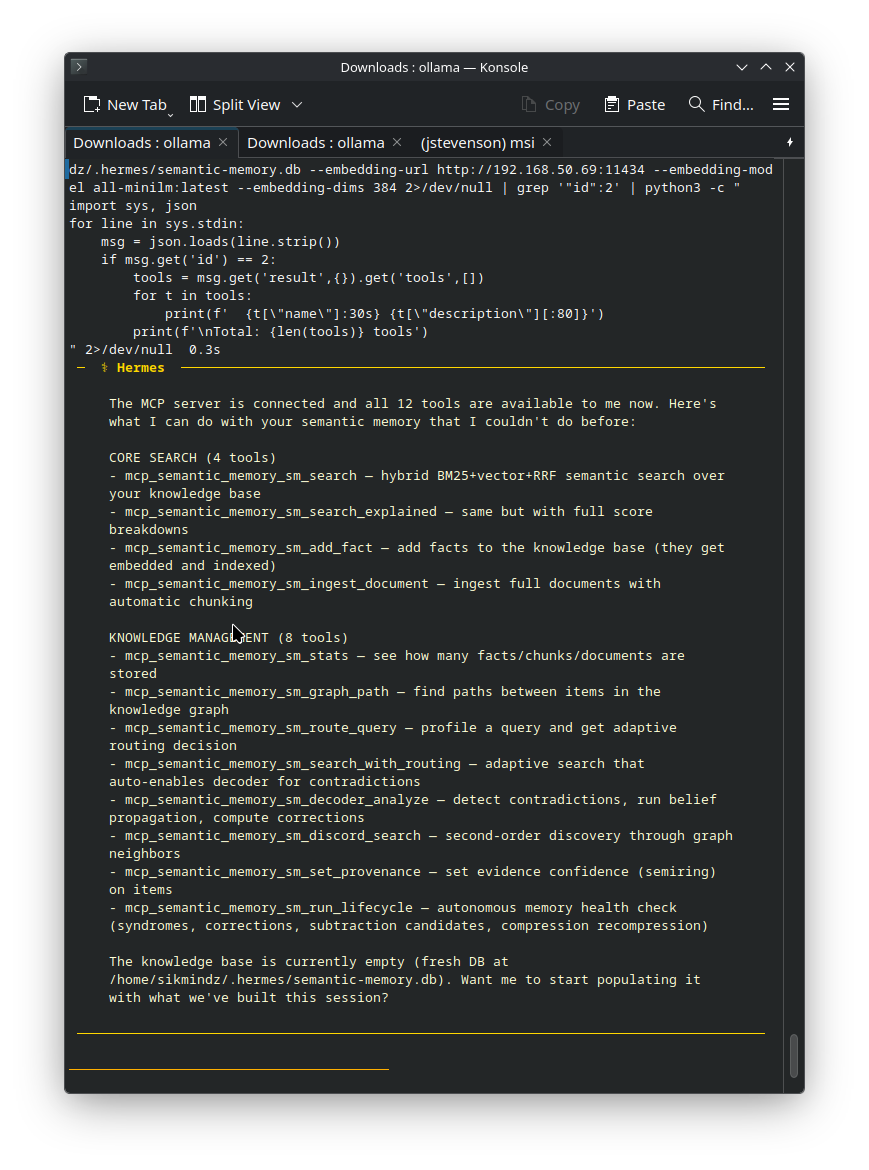The height and width of the screenshot is (1170, 869).
Task: Switch to the (jstevenson) msi tab
Action: pyautogui.click(x=477, y=143)
